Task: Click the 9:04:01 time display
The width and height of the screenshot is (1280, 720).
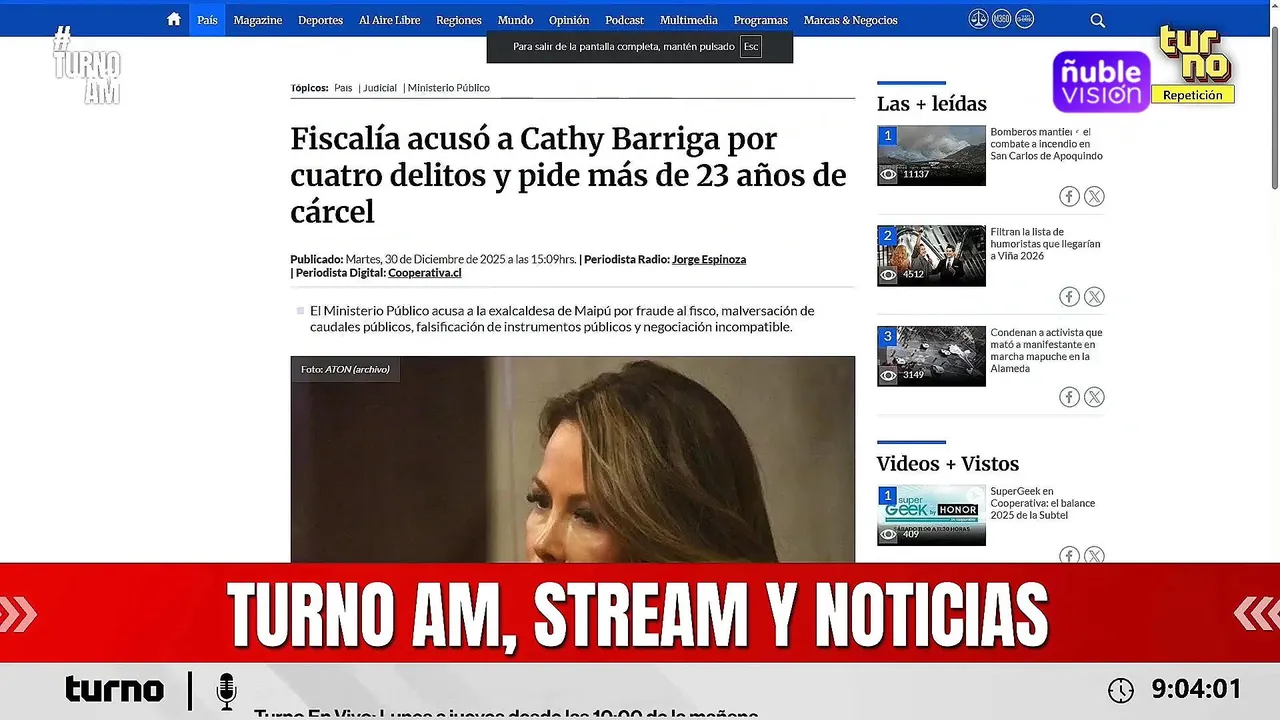Action: tap(1196, 690)
